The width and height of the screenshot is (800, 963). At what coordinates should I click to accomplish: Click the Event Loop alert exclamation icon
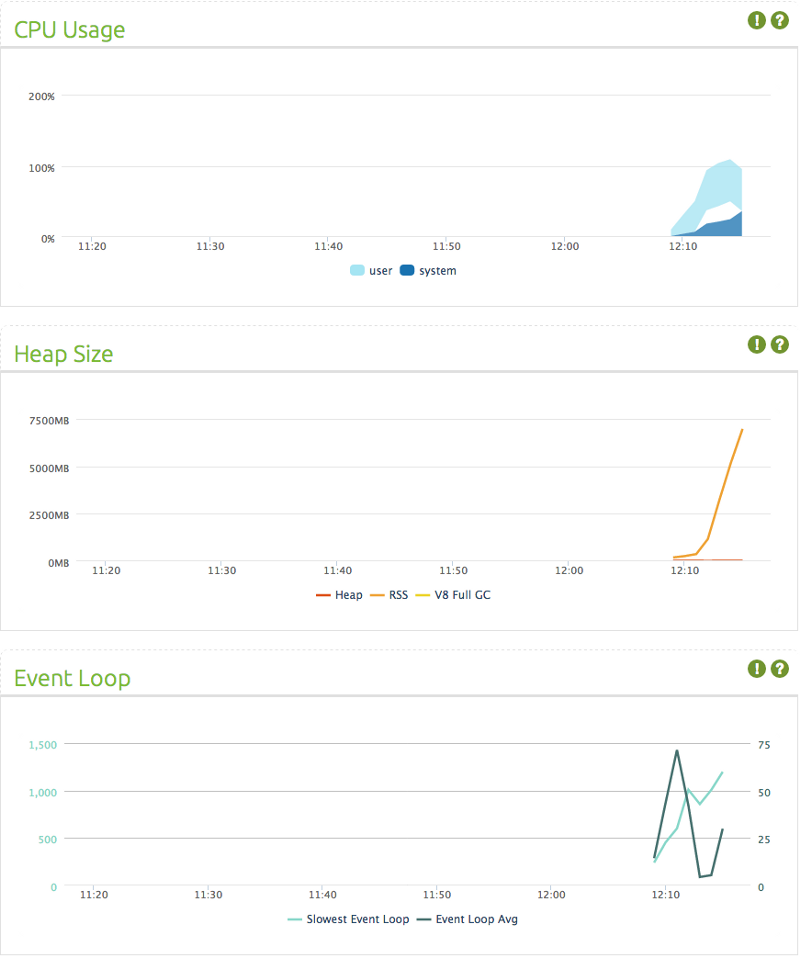(x=756, y=669)
